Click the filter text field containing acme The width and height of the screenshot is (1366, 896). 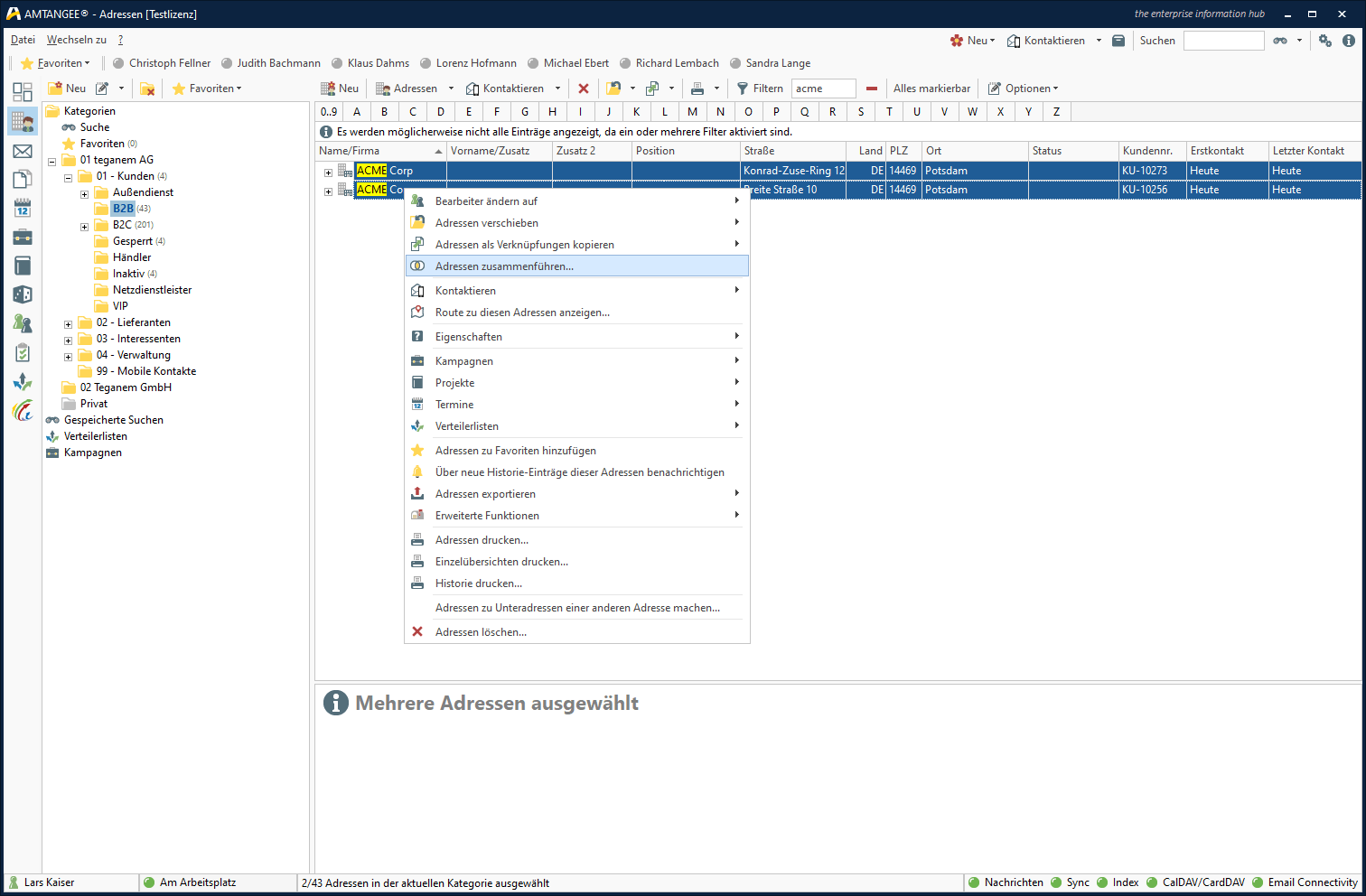[824, 89]
